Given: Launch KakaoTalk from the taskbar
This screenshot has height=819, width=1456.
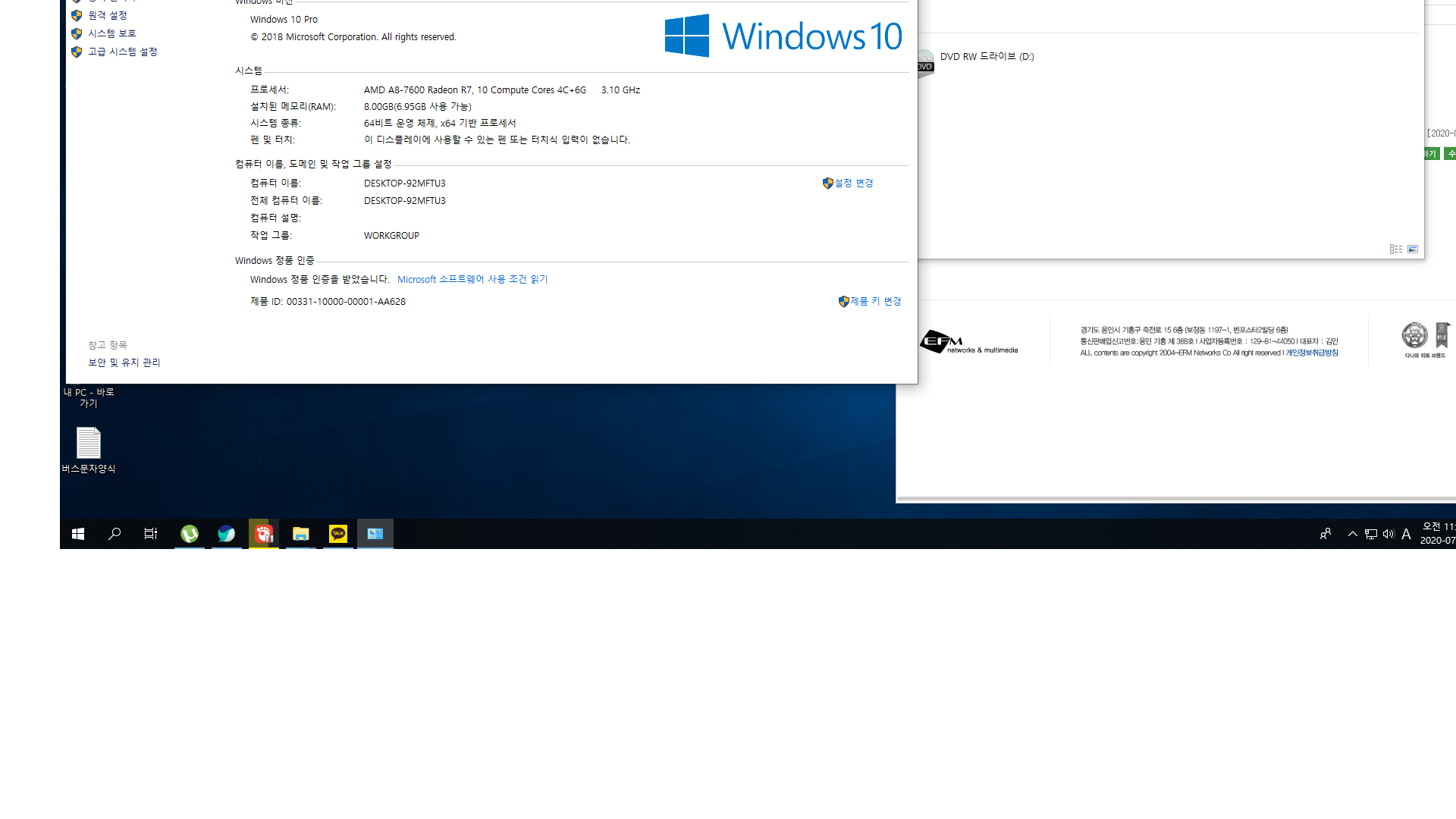Looking at the screenshot, I should 338,534.
